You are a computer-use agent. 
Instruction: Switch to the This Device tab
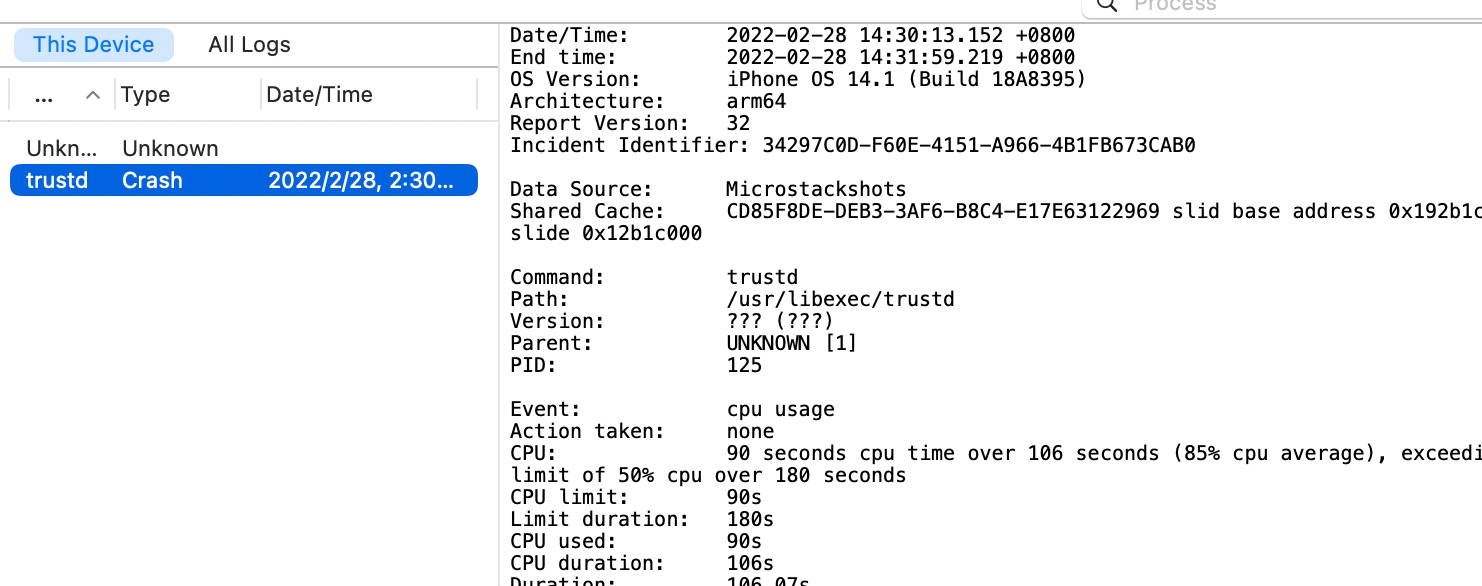click(x=93, y=45)
